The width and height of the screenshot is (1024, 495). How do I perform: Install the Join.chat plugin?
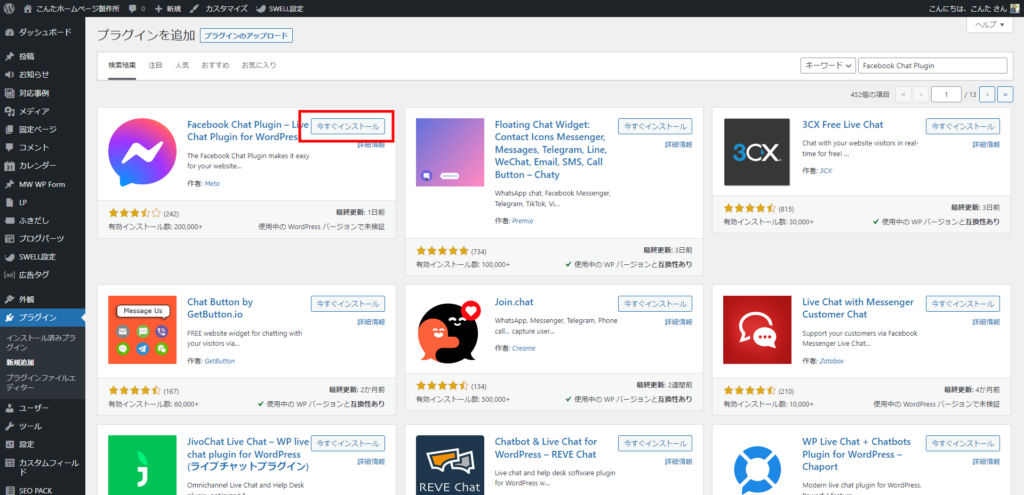point(655,304)
